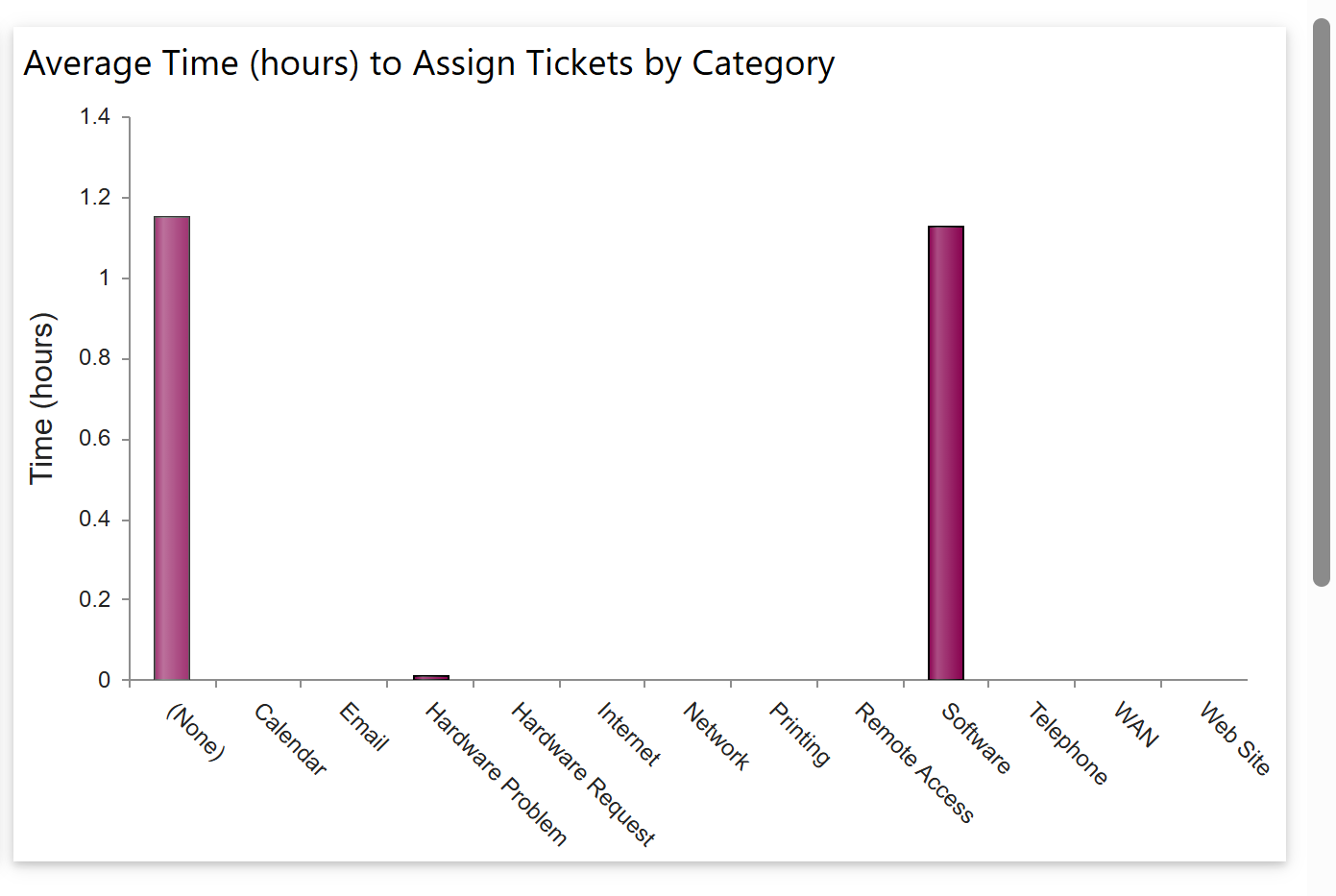Screen dimensions: 1336x896
Task: Click the Web Site axis label
Action: coord(1234,738)
